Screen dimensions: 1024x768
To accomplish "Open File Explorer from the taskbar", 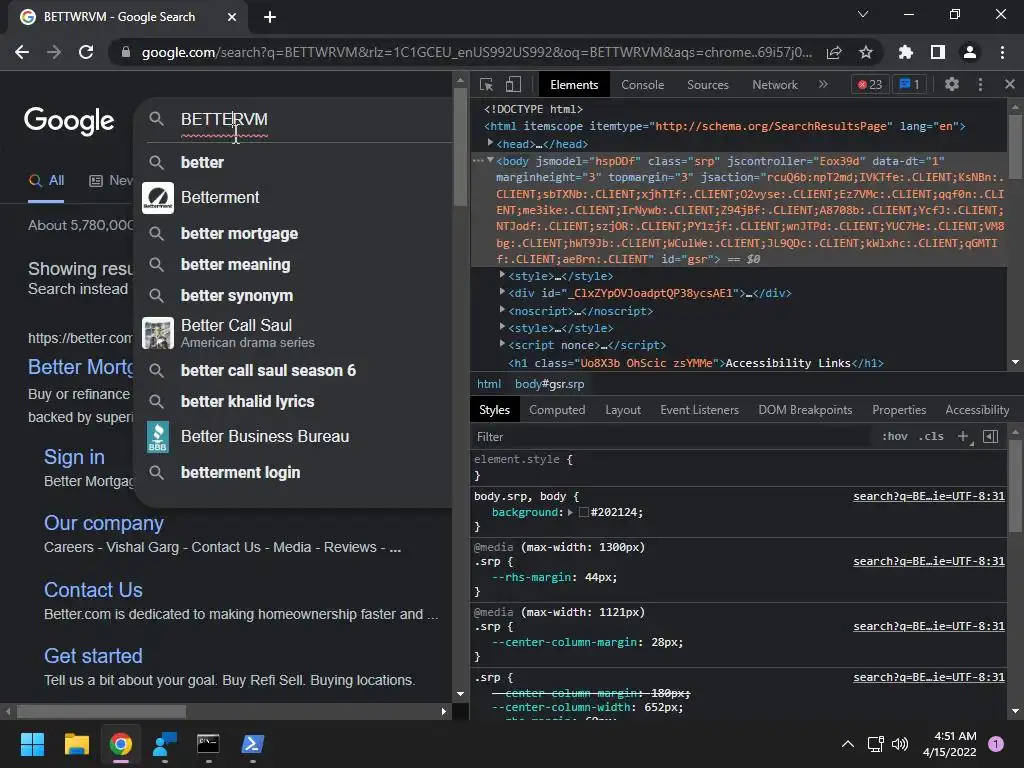I will pyautogui.click(x=76, y=744).
